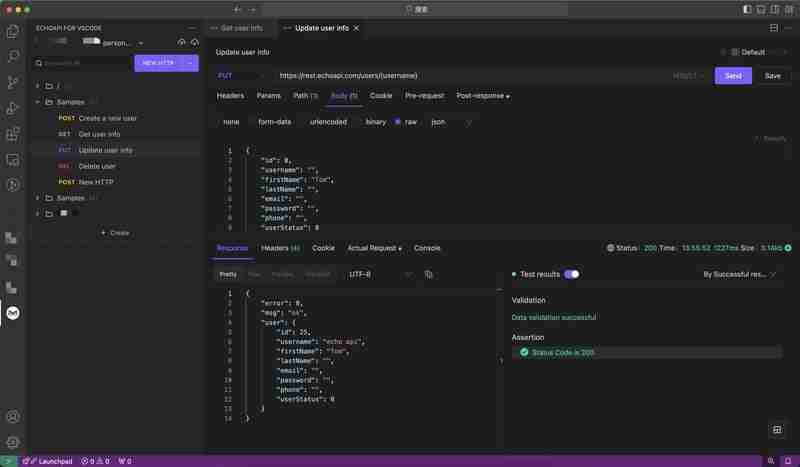Click the forward navigation arrow in title bar
The image size is (800, 467).
[252, 9]
